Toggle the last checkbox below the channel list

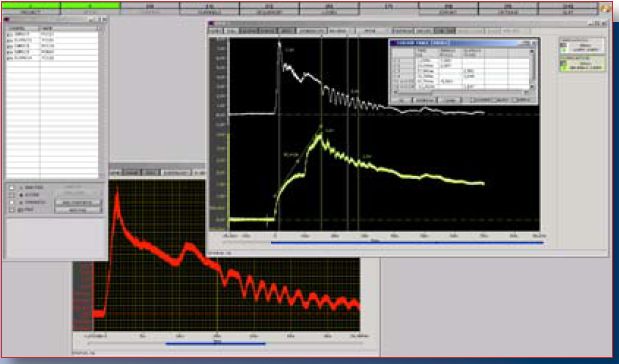(11, 210)
